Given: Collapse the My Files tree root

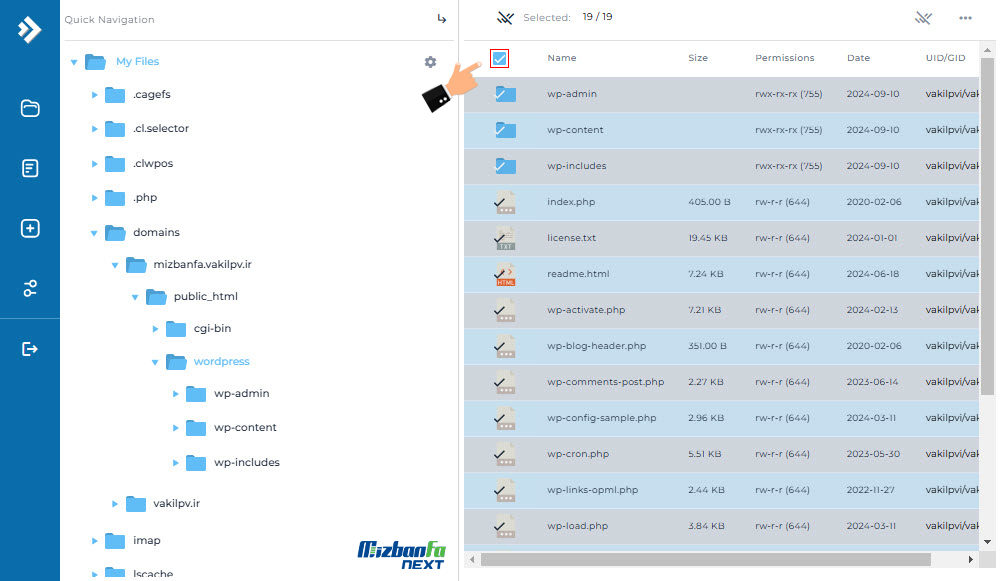Looking at the screenshot, I should point(74,62).
